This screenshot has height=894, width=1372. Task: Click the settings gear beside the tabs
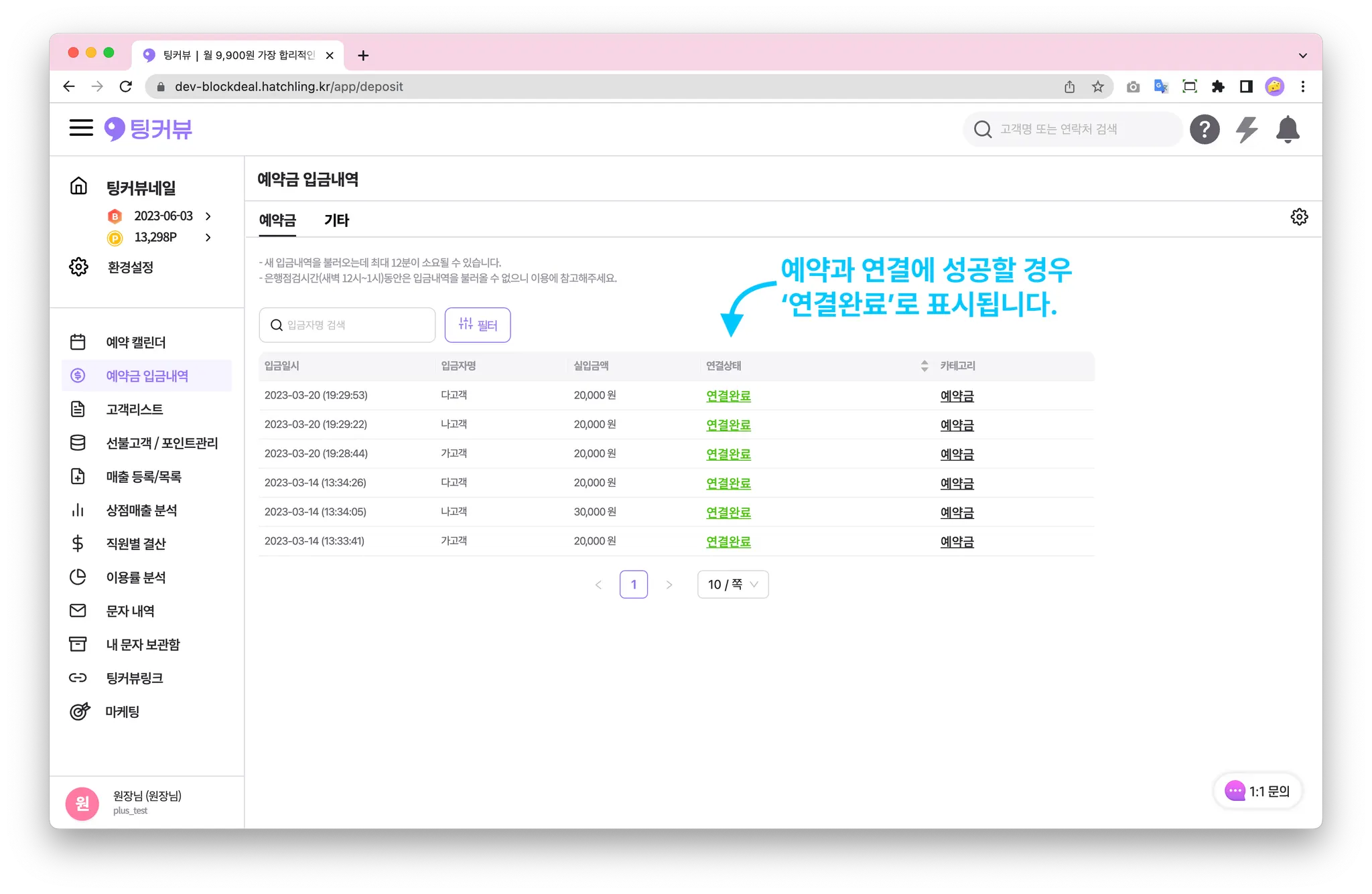pos(1299,217)
